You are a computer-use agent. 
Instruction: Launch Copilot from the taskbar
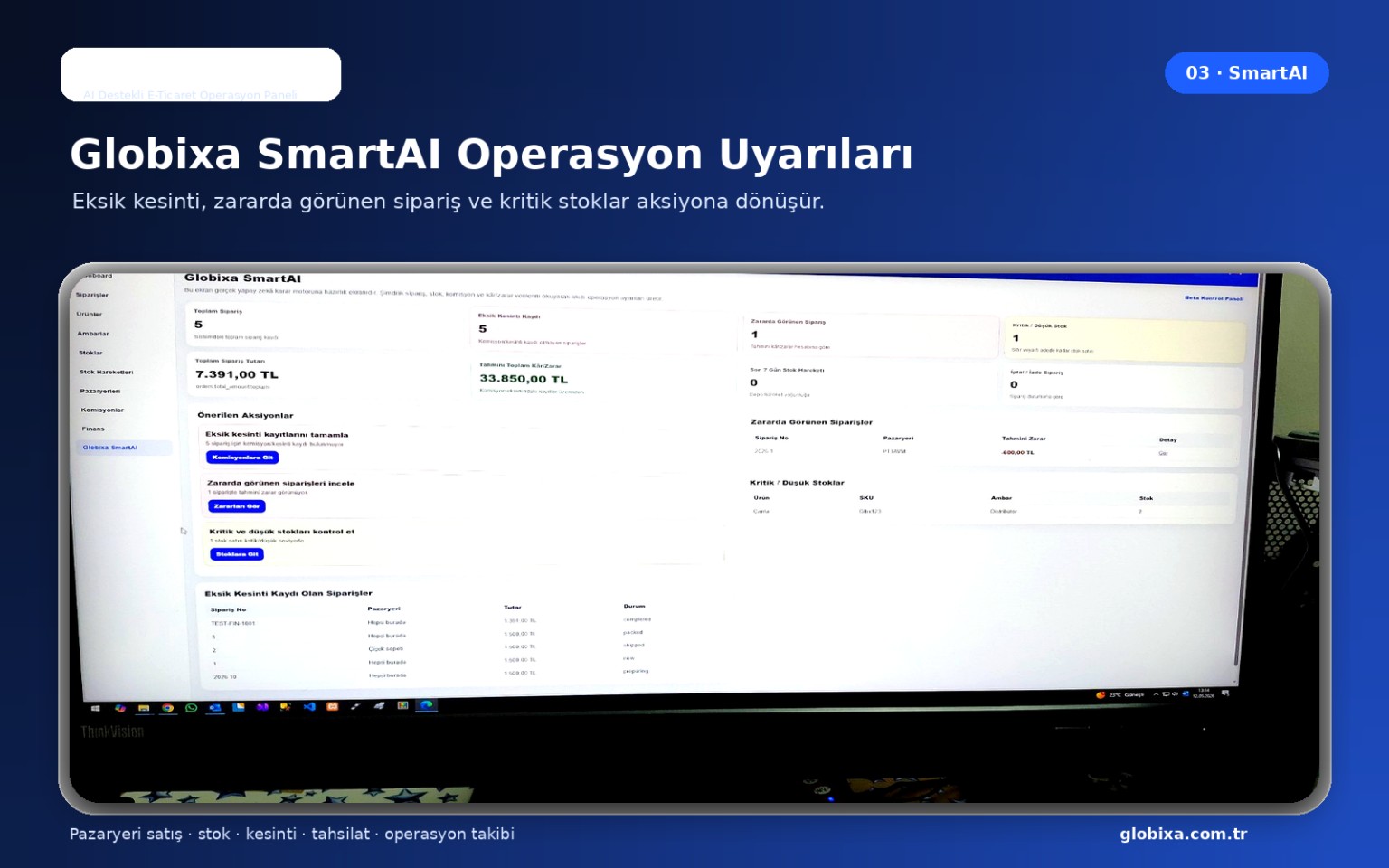(119, 708)
